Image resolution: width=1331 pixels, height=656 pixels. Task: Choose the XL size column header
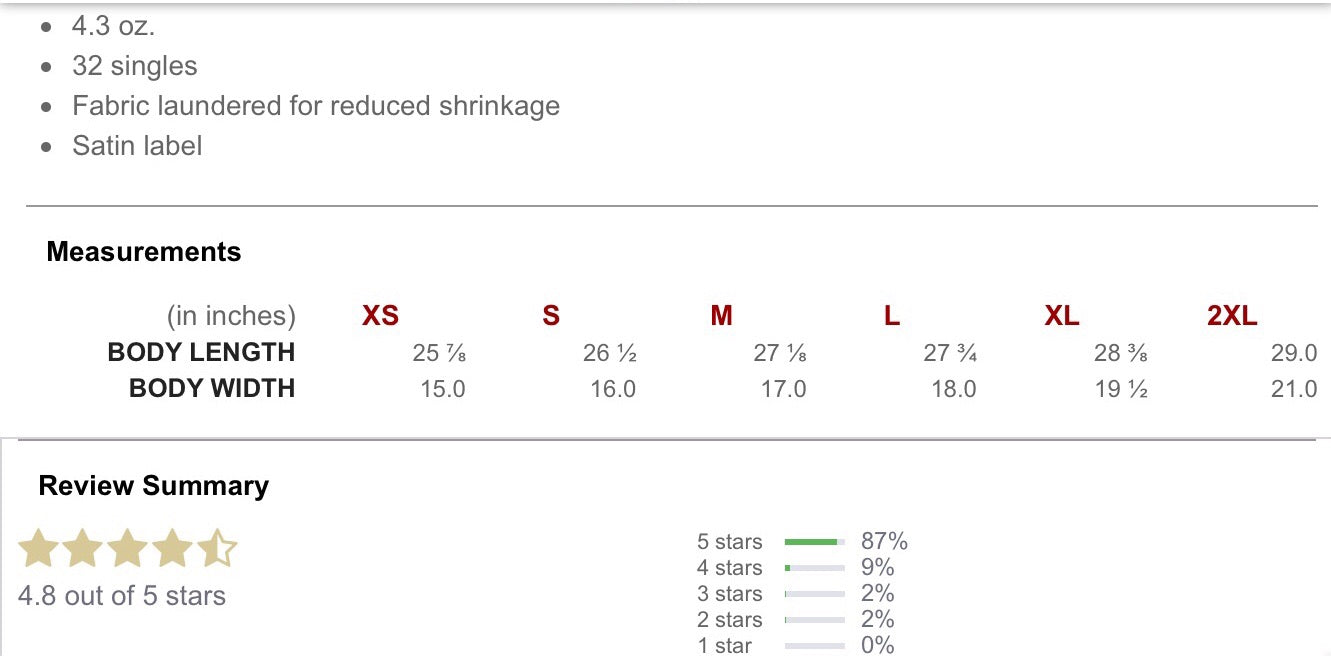pos(1061,316)
